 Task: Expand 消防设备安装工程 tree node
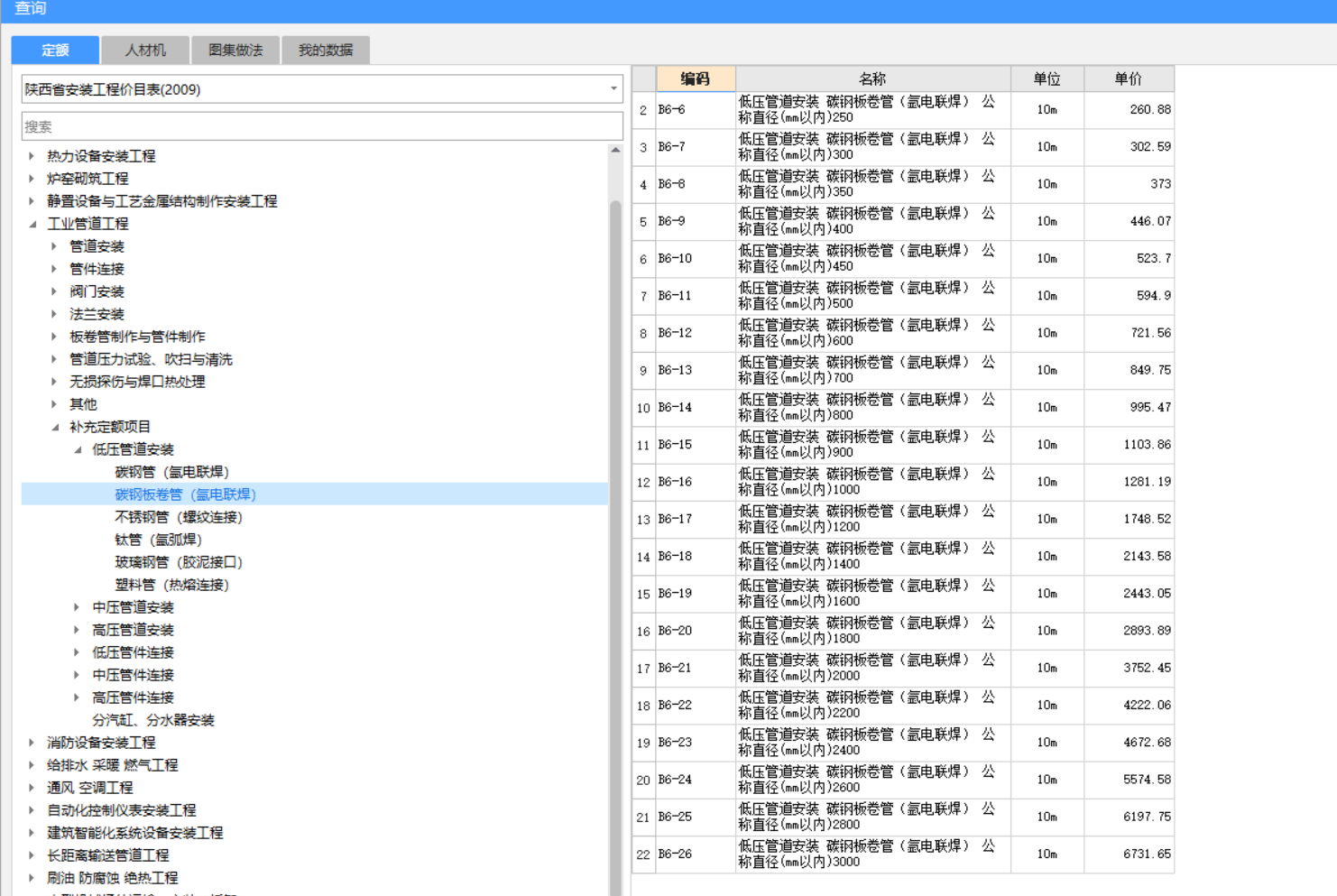[x=32, y=743]
